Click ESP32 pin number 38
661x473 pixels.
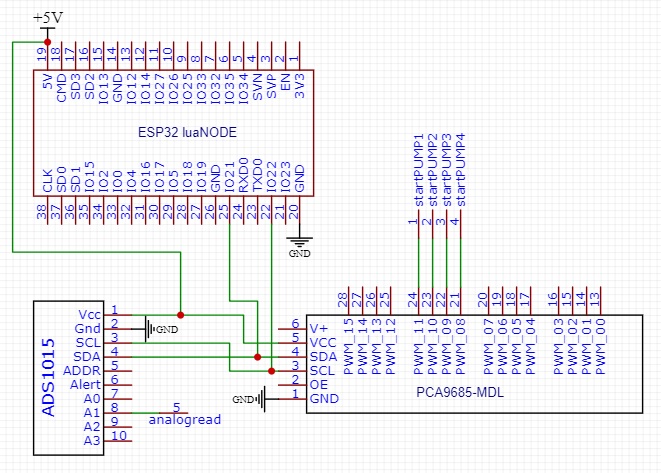click(41, 212)
